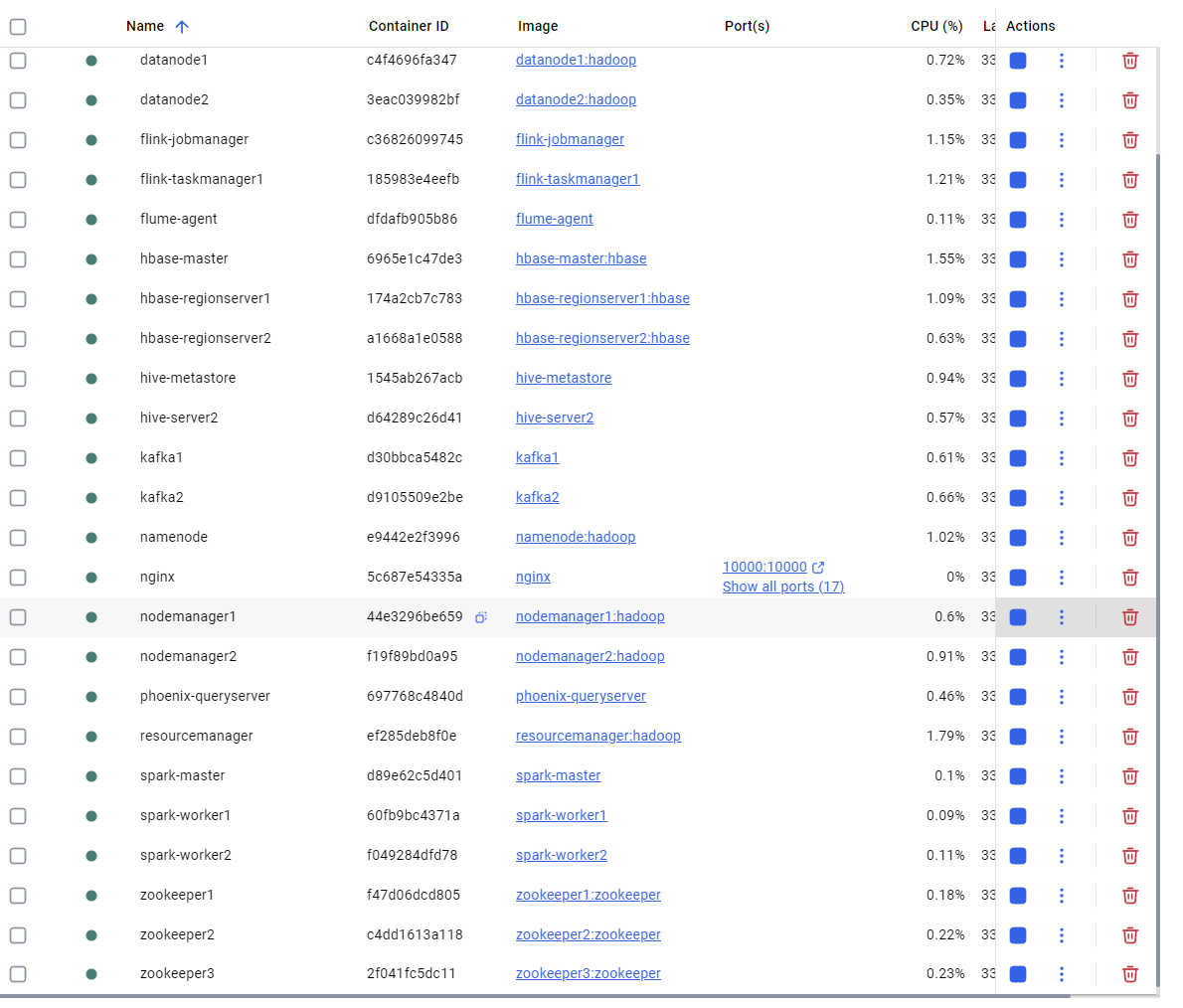Open the namenode:hadoop image link

click(576, 537)
